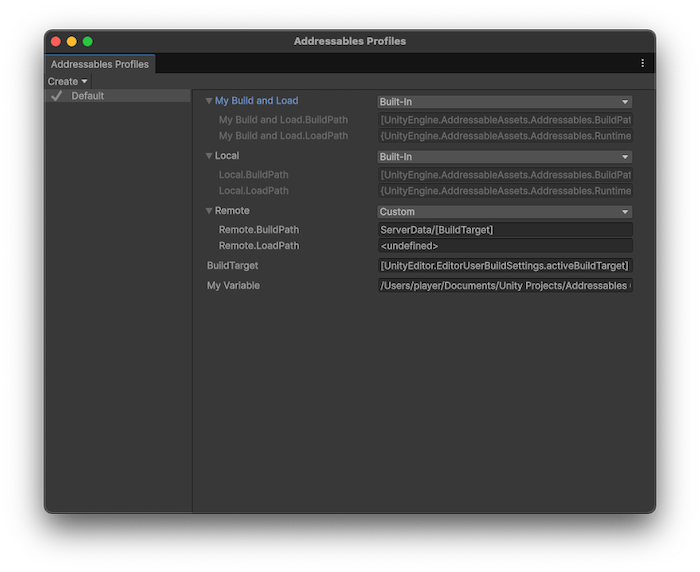Click the Remote.BuildPath input field
Image resolution: width=700 pixels, height=572 pixels.
(x=504, y=230)
